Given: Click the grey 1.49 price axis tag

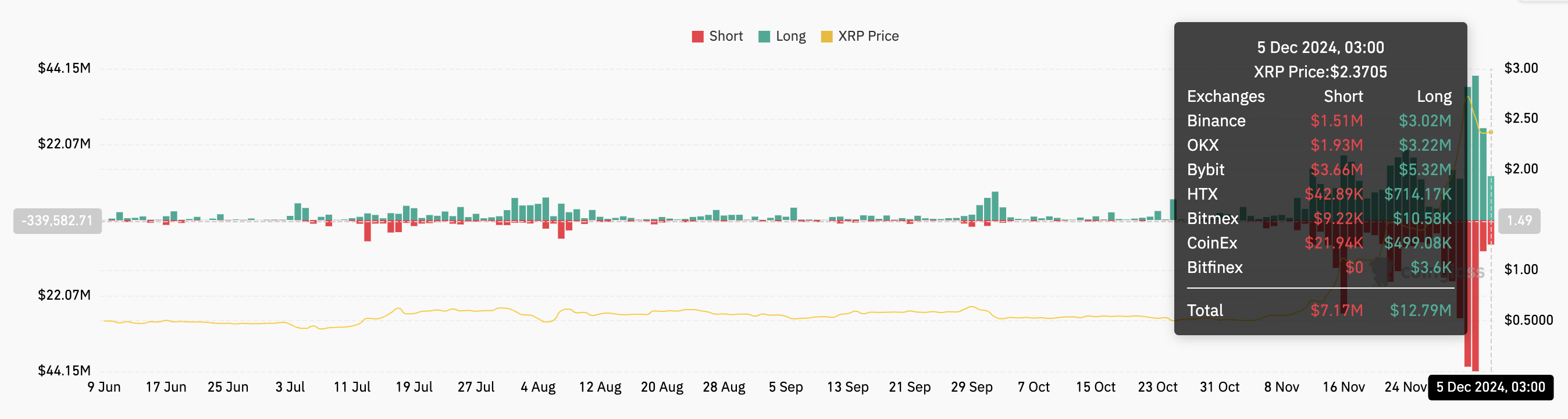Looking at the screenshot, I should pos(1519,221).
